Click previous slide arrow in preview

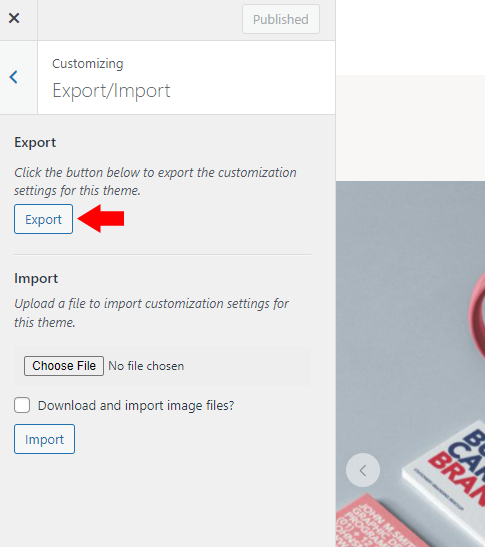coord(363,470)
